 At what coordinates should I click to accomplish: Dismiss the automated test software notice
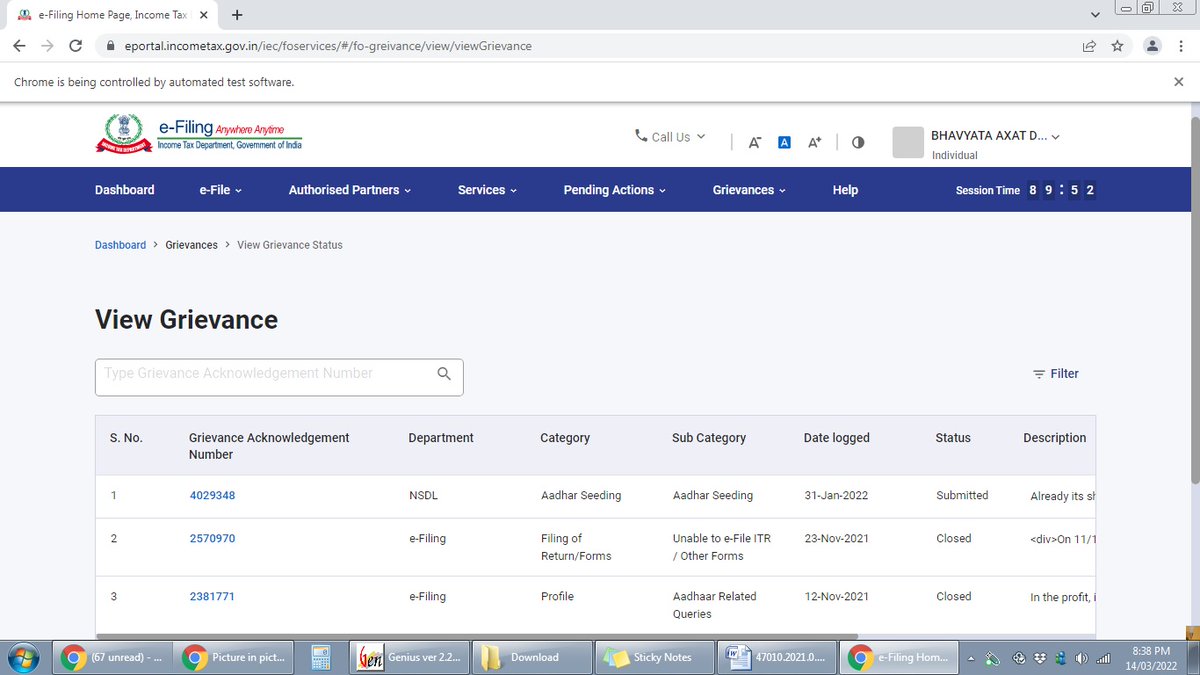1178,82
